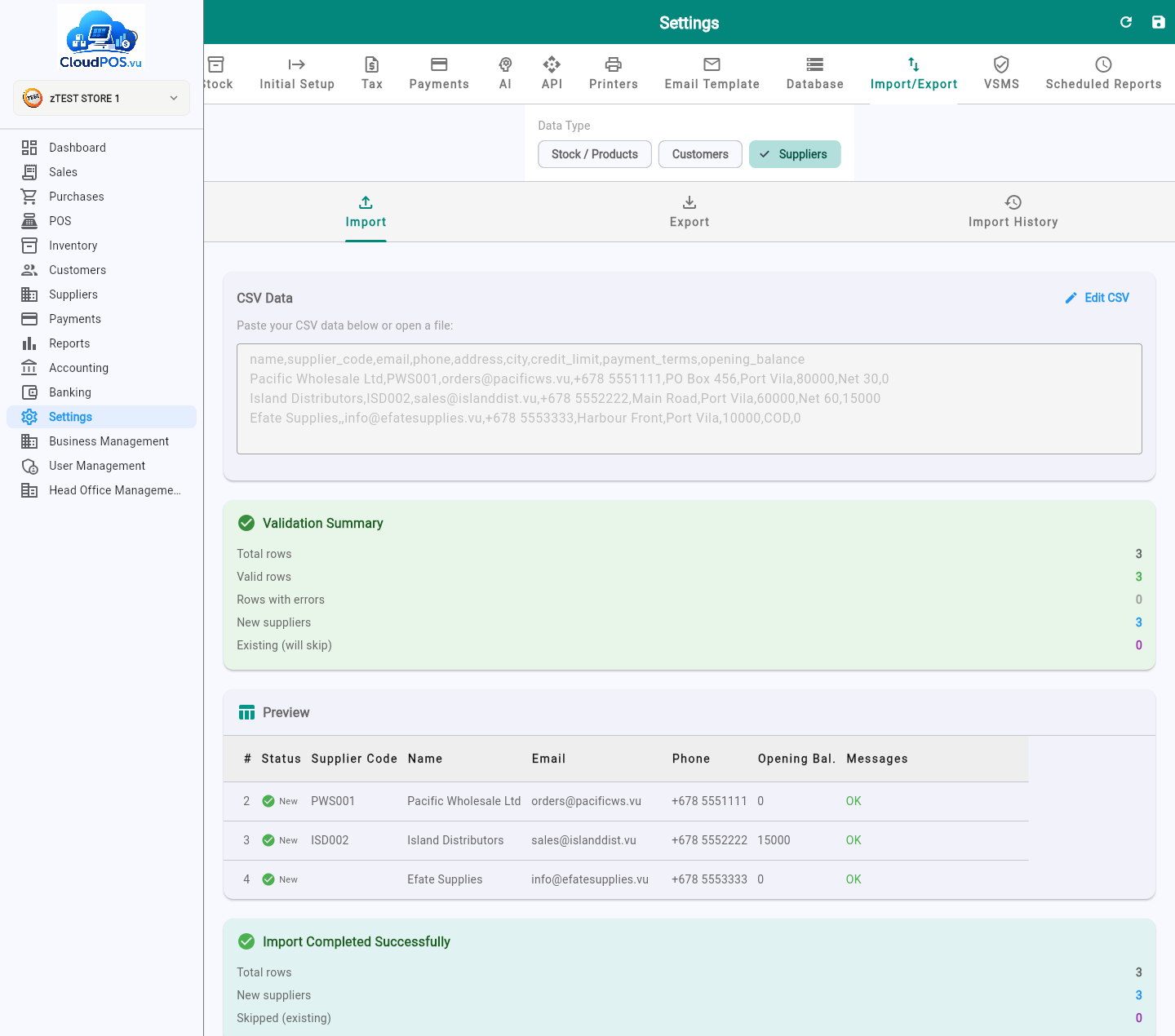This screenshot has height=1036, width=1175.
Task: Open the API settings tab
Action: (552, 73)
